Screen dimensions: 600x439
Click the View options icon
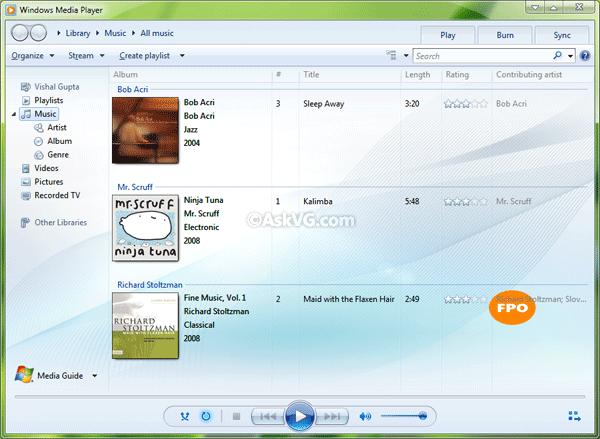[391, 55]
